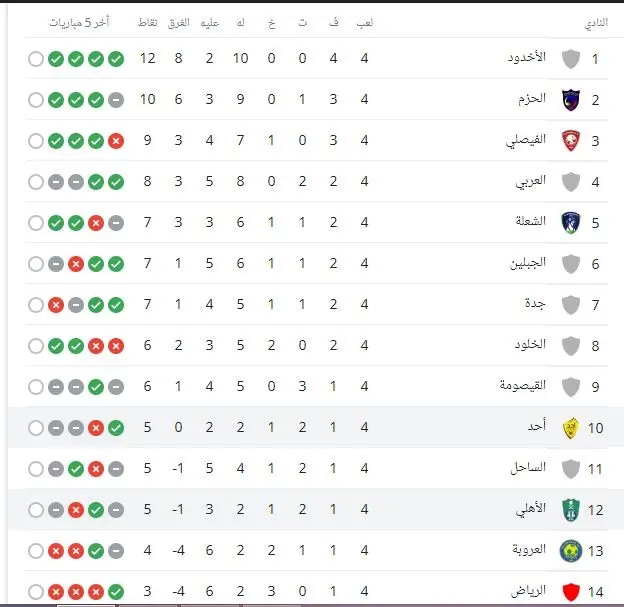Screen dimensions: 624x607
Task: Click the الرياض red shield crest
Action: point(571,592)
